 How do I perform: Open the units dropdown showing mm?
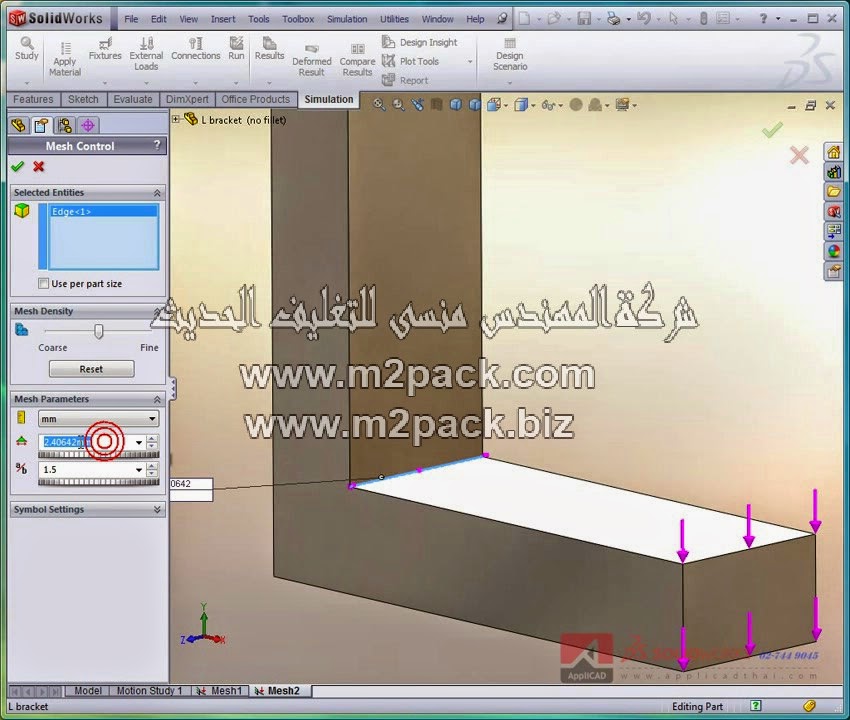[x=98, y=419]
